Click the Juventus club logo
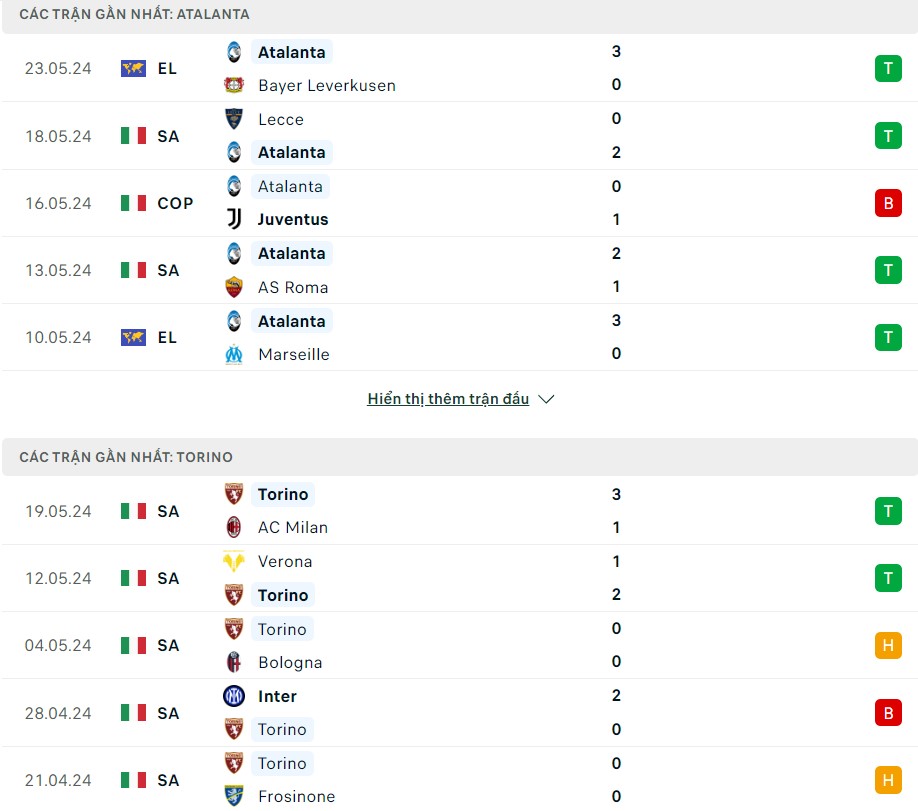 (x=234, y=219)
